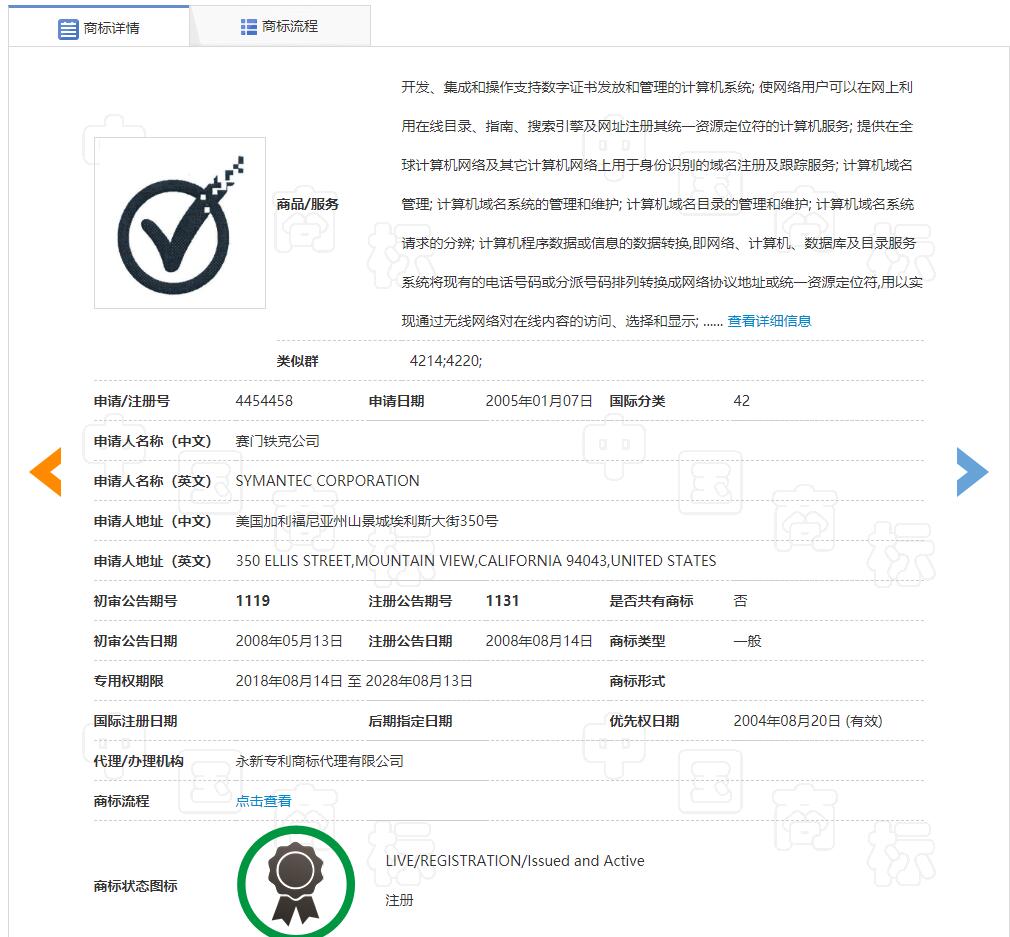Click the 申请/注册号 label
The width and height of the screenshot is (1010, 937).
click(132, 401)
